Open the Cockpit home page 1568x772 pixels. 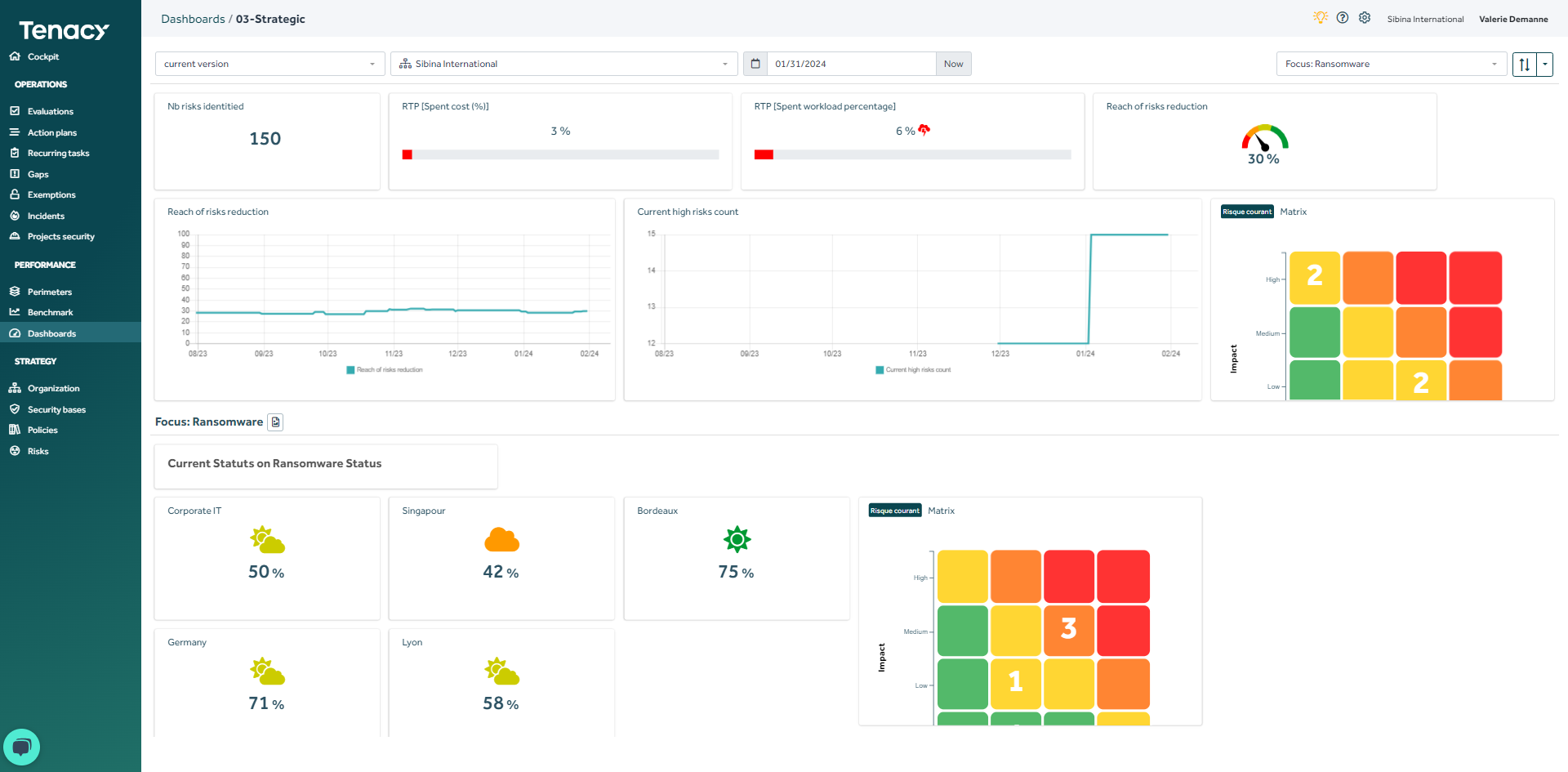(x=43, y=56)
